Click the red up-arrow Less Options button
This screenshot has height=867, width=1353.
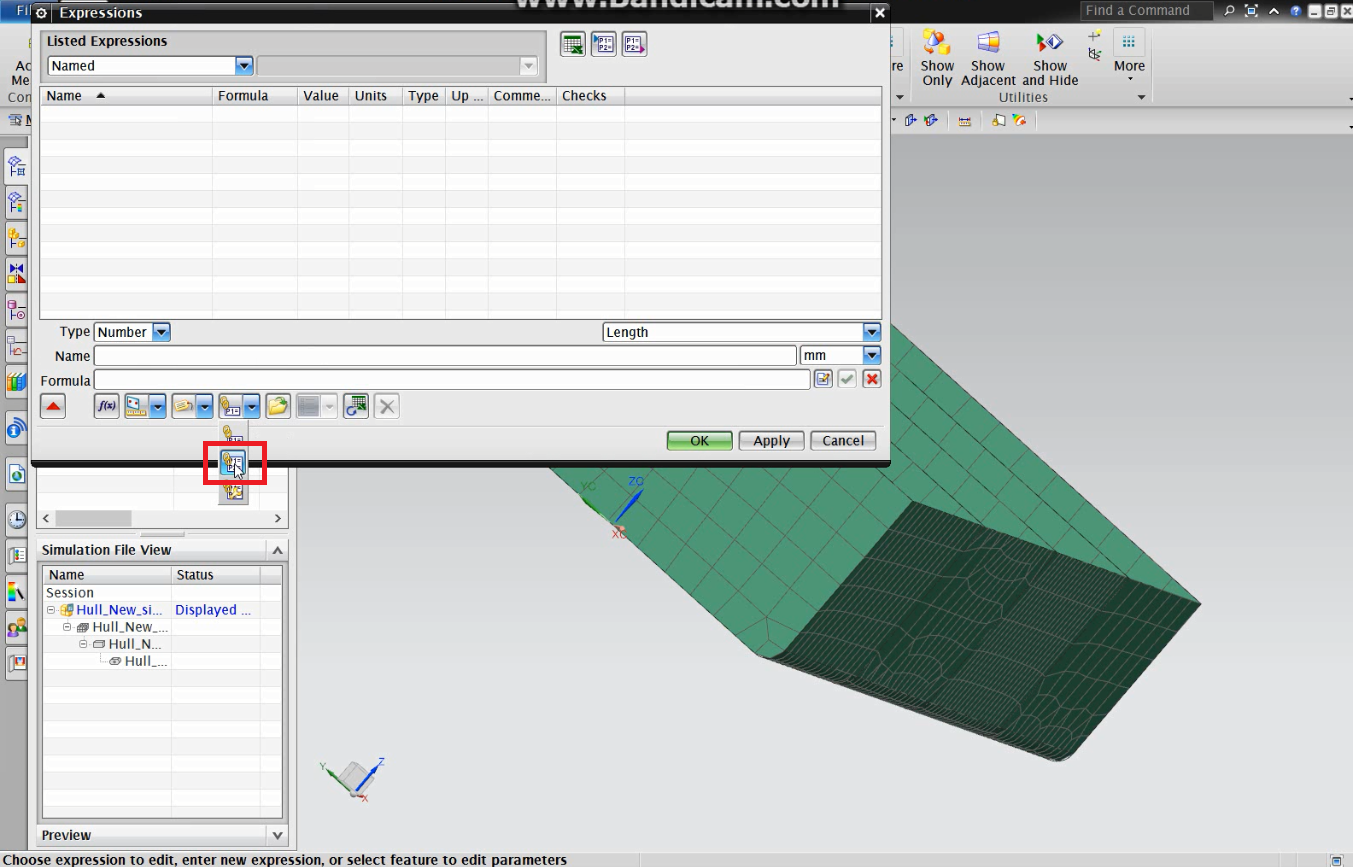pos(54,406)
